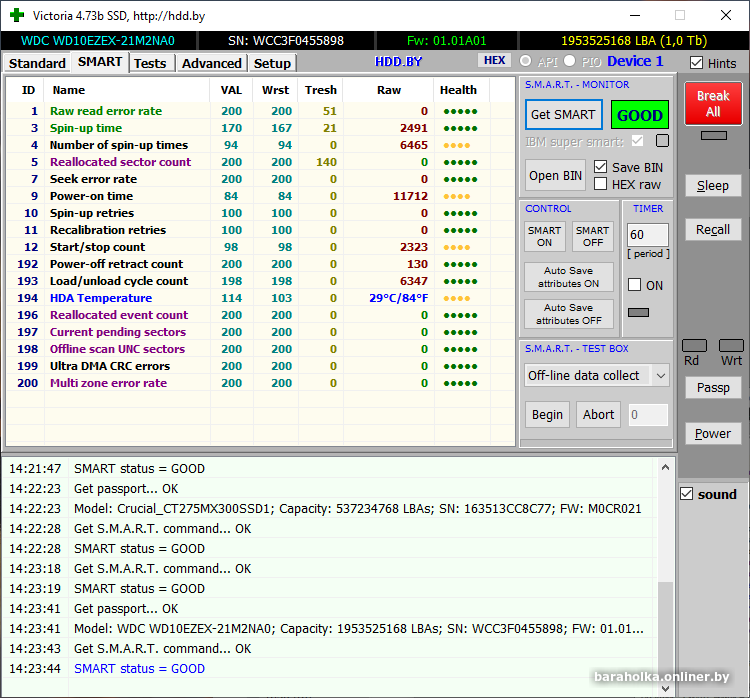Image resolution: width=750 pixels, height=698 pixels.
Task: Click the Load/unload cycle count row
Action: point(261,281)
